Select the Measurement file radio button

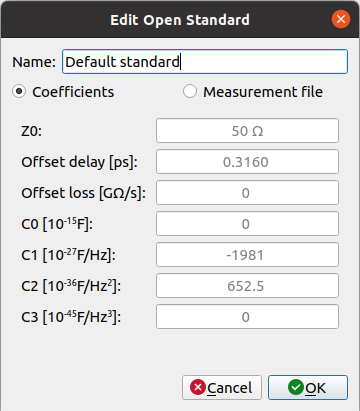point(190,91)
